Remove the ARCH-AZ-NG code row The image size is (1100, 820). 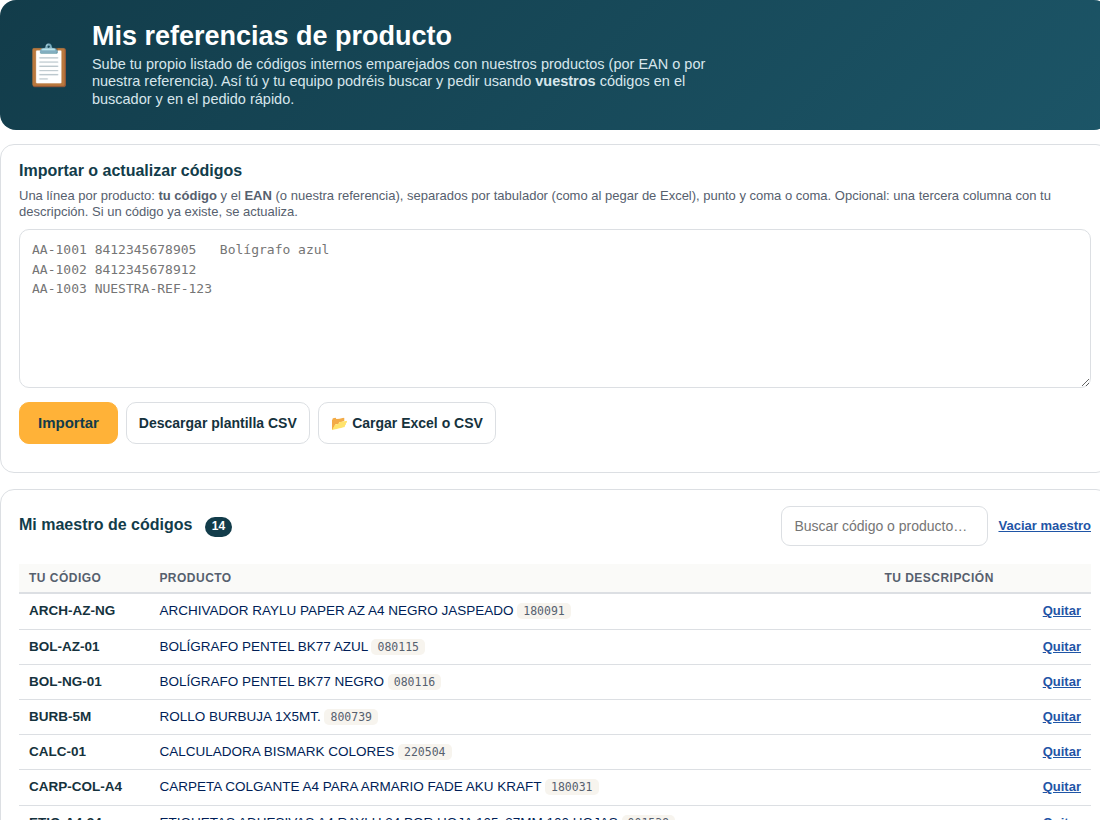1061,611
